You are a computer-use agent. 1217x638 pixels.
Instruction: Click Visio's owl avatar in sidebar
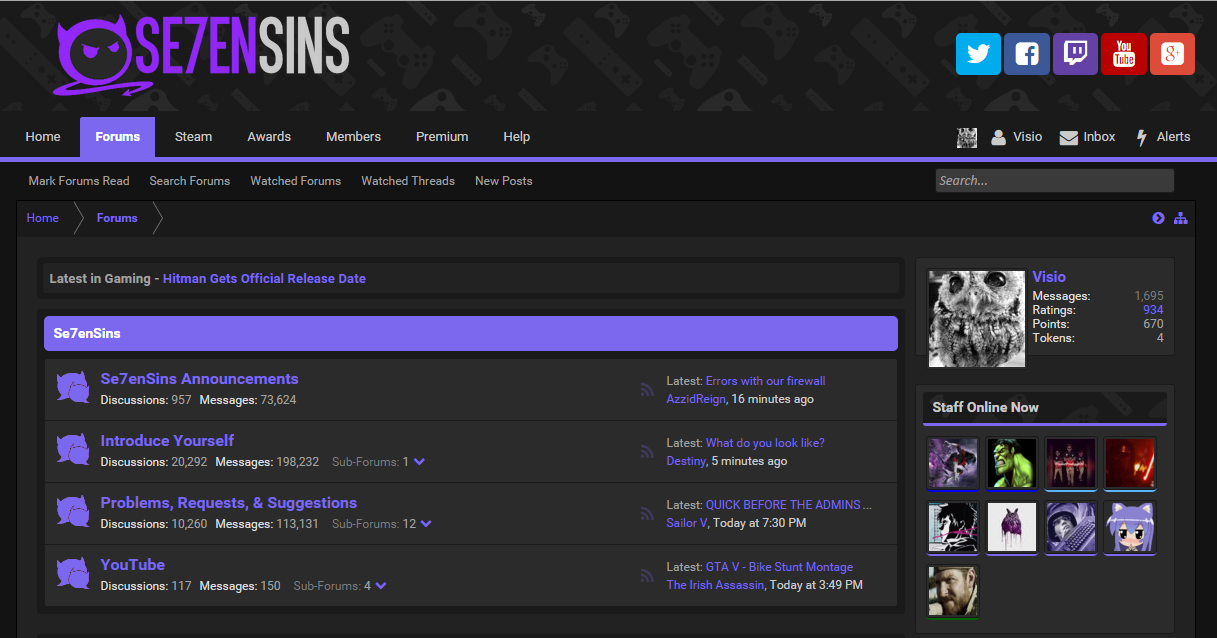977,319
